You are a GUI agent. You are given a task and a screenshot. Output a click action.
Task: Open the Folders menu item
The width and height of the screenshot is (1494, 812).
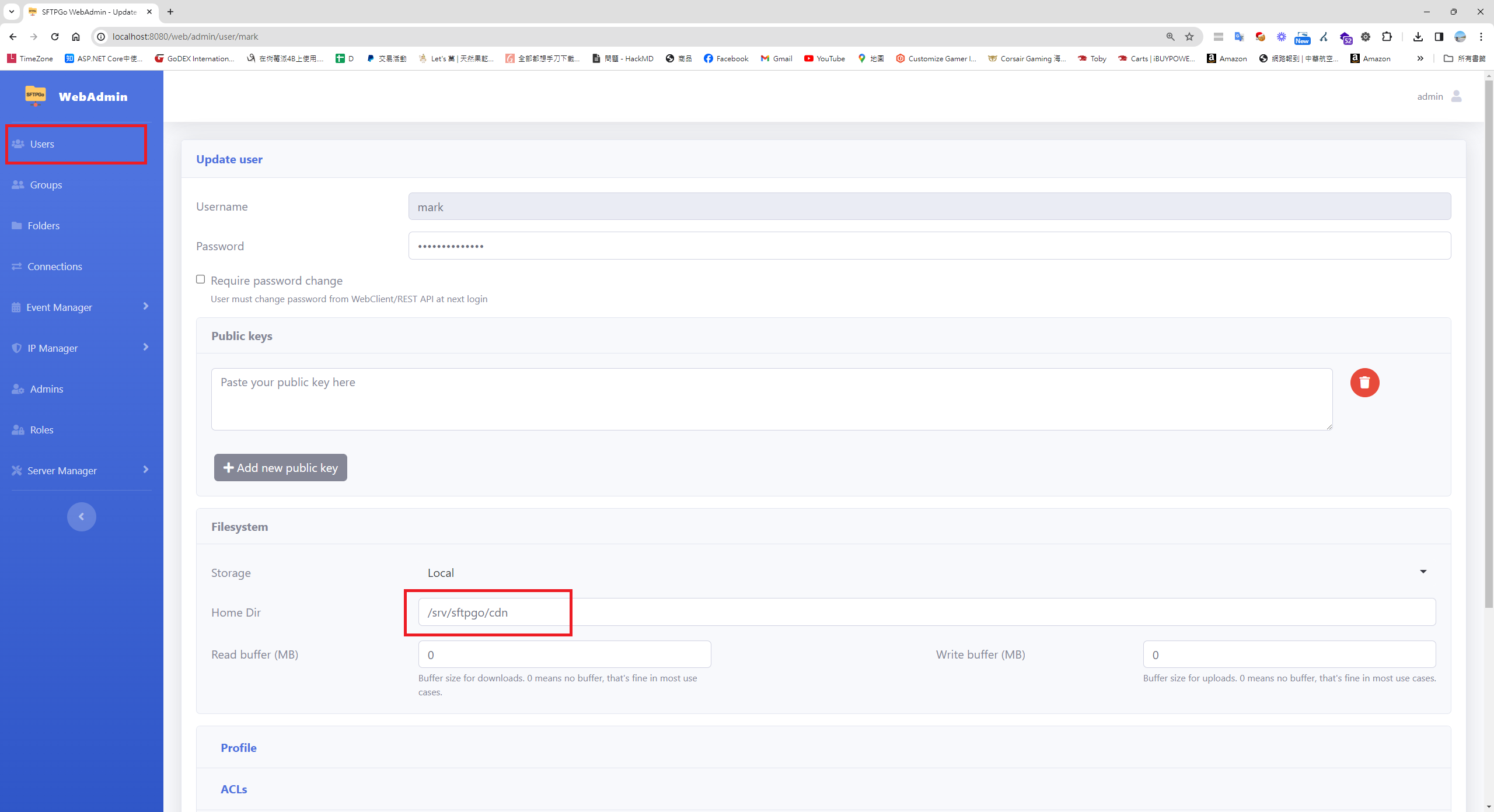pos(43,226)
